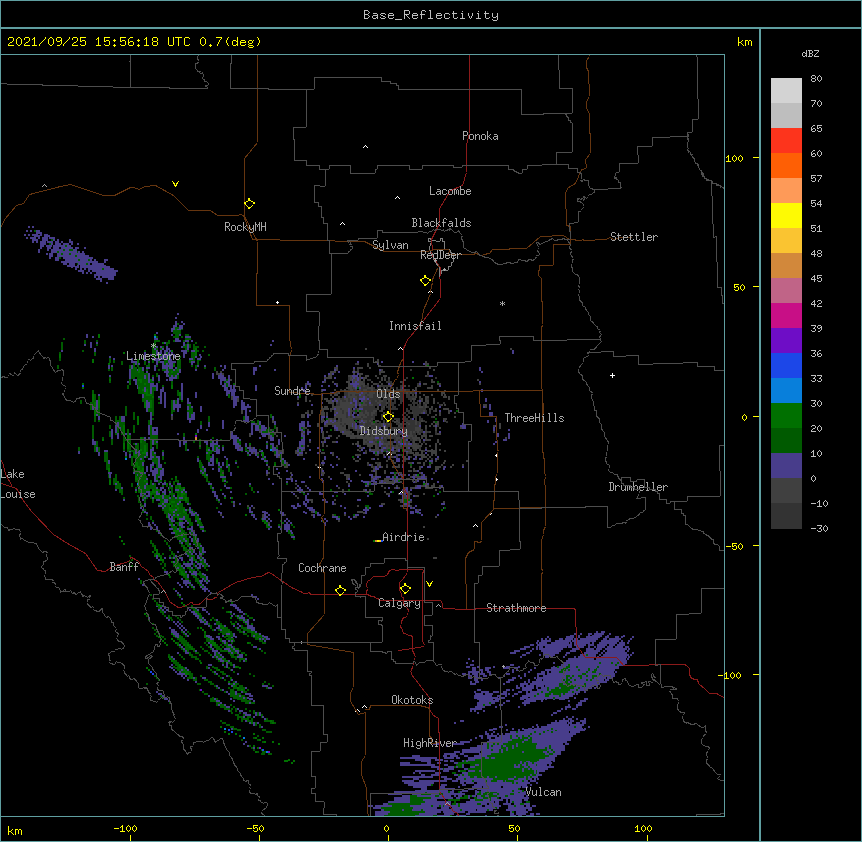
Task: Click the Banff label
Action: 124,567
